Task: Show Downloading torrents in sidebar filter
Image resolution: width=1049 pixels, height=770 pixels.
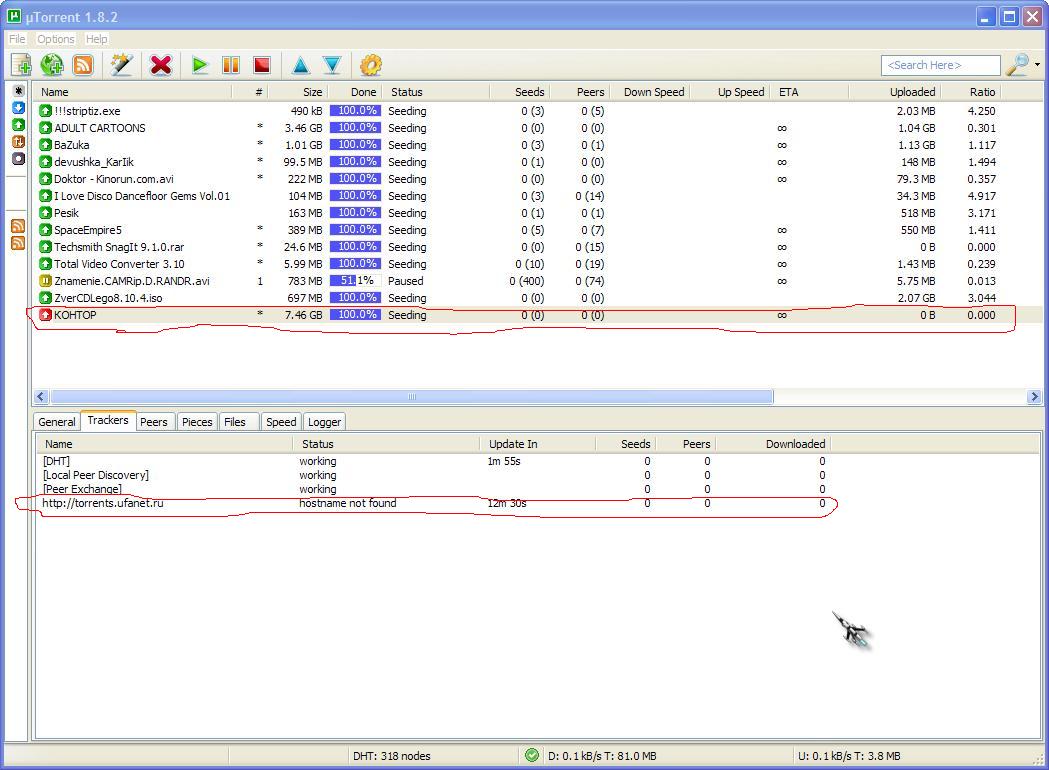Action: 18,107
